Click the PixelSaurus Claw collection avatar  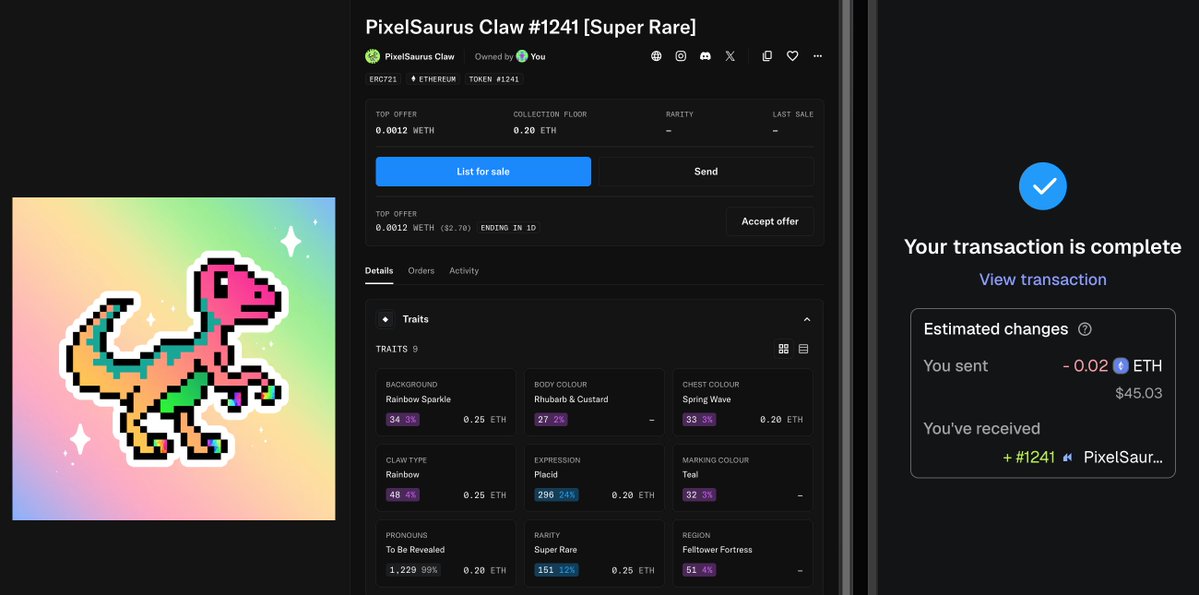[x=372, y=56]
